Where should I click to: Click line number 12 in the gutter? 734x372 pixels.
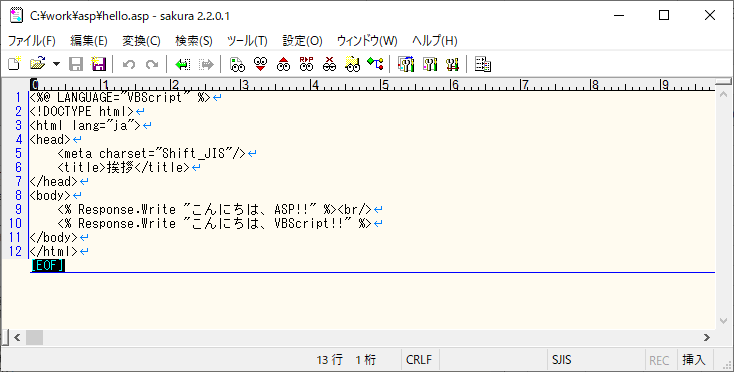15,251
